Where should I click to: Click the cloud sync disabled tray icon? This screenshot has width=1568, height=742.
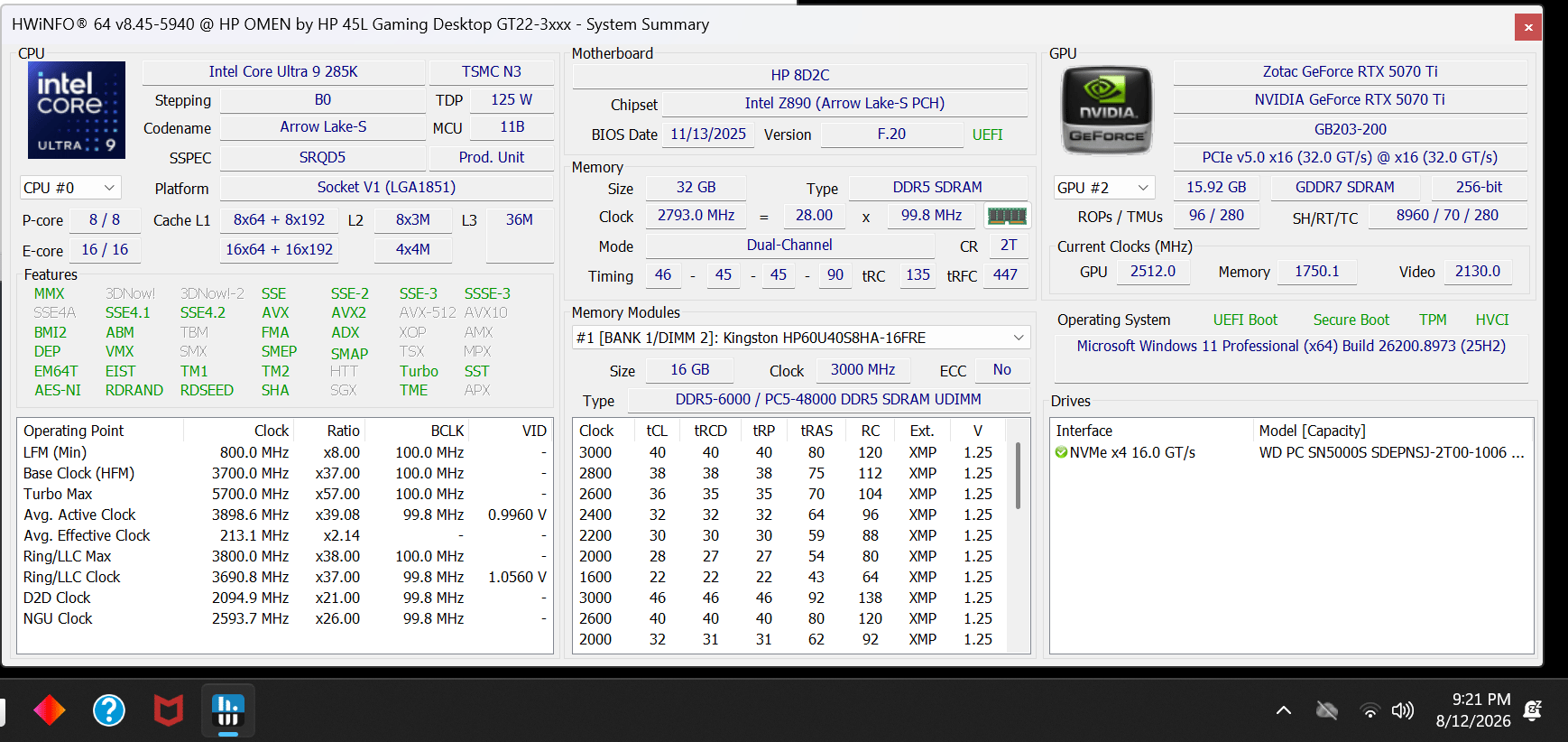pos(1326,710)
